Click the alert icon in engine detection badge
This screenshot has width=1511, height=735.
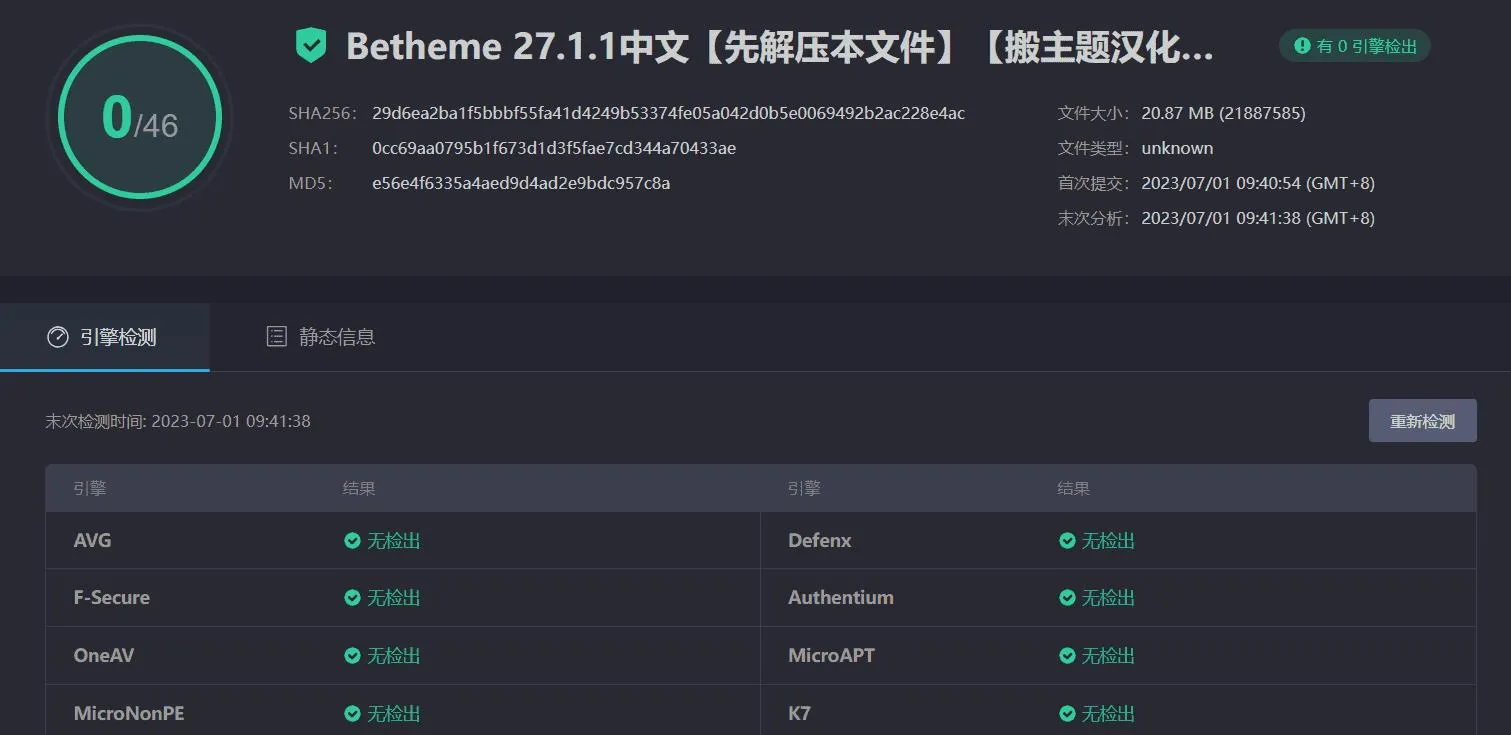click(1302, 46)
